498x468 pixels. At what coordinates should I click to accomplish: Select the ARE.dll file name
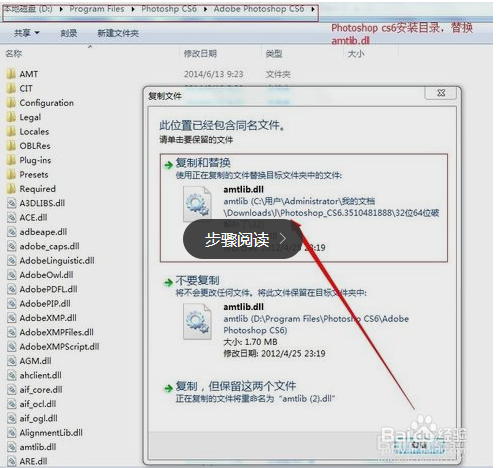click(33, 461)
